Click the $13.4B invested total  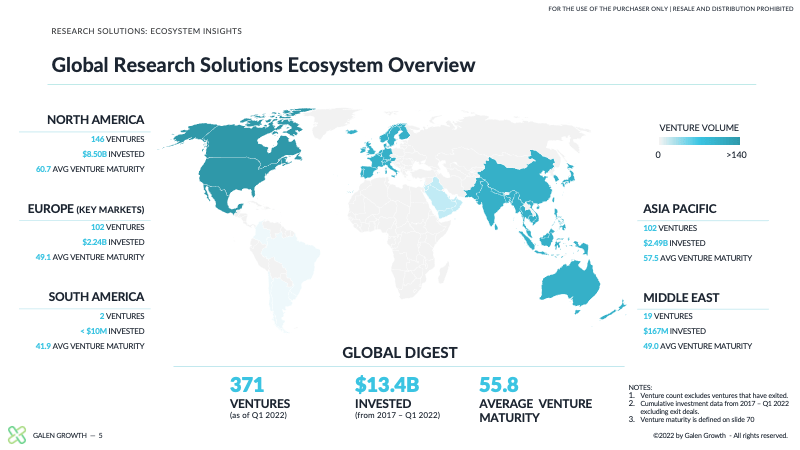click(x=387, y=385)
